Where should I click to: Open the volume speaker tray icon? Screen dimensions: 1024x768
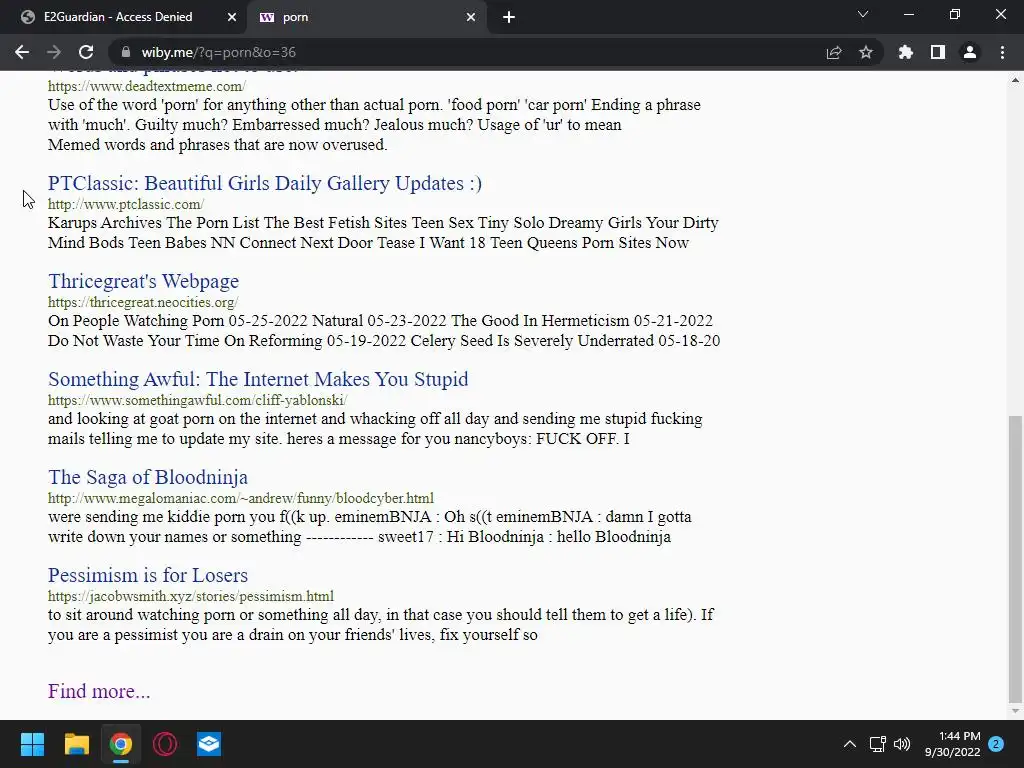pos(902,744)
